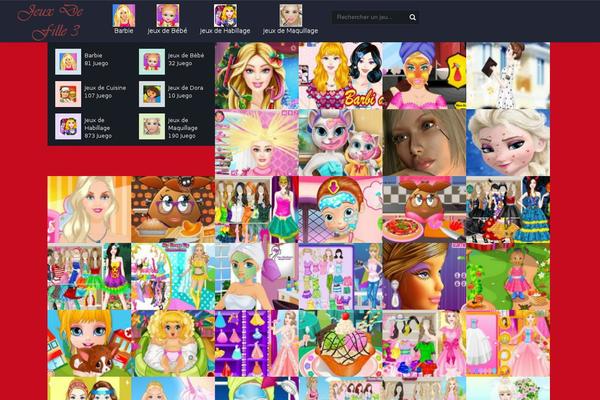
Task: Open the purple wardrobe with pink gown thumbnail
Action: pyautogui.click(x=257, y=344)
